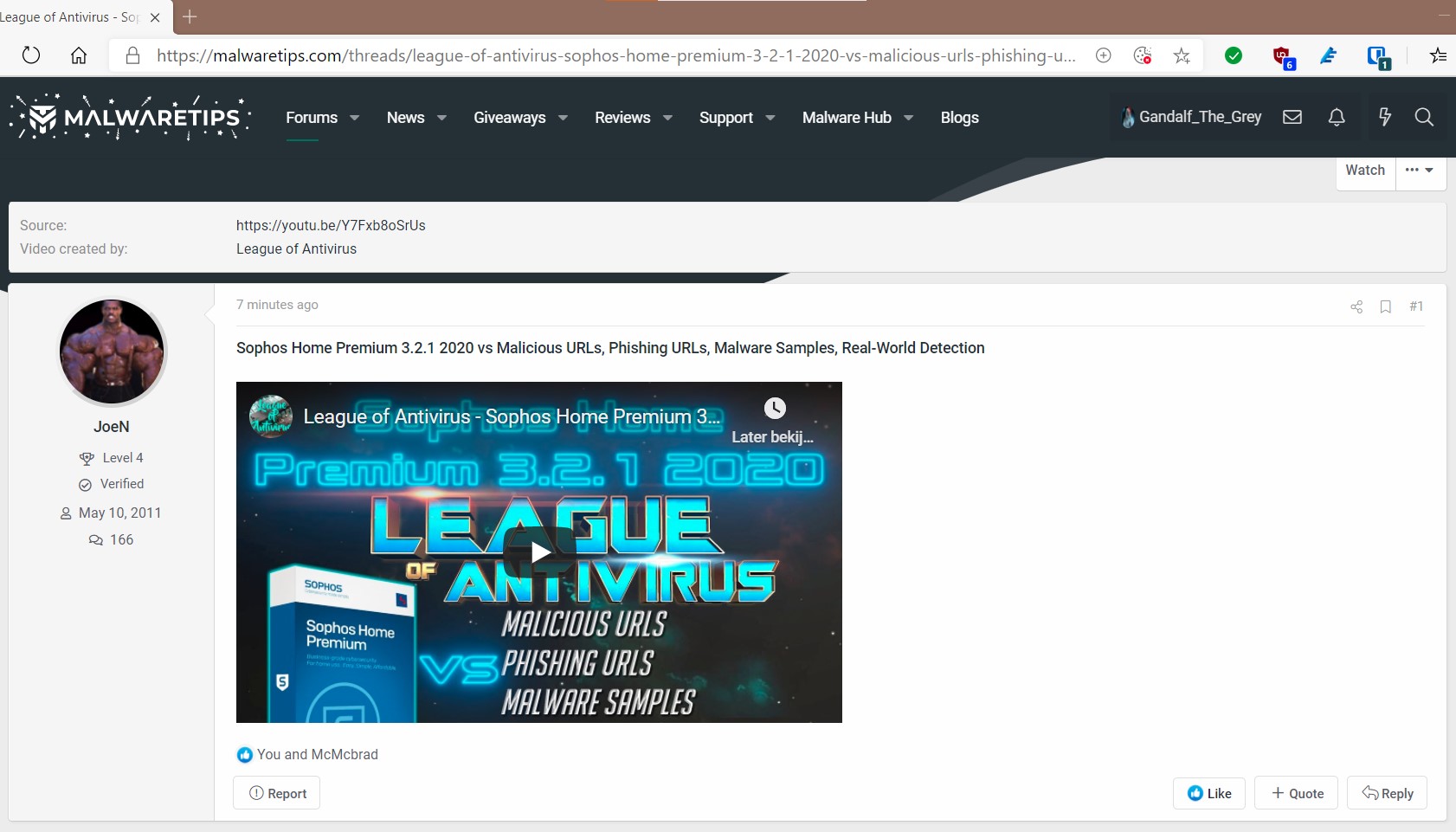Image resolution: width=1456 pixels, height=832 pixels.
Task: Expand the Support menu dropdown arrow
Action: click(x=770, y=118)
